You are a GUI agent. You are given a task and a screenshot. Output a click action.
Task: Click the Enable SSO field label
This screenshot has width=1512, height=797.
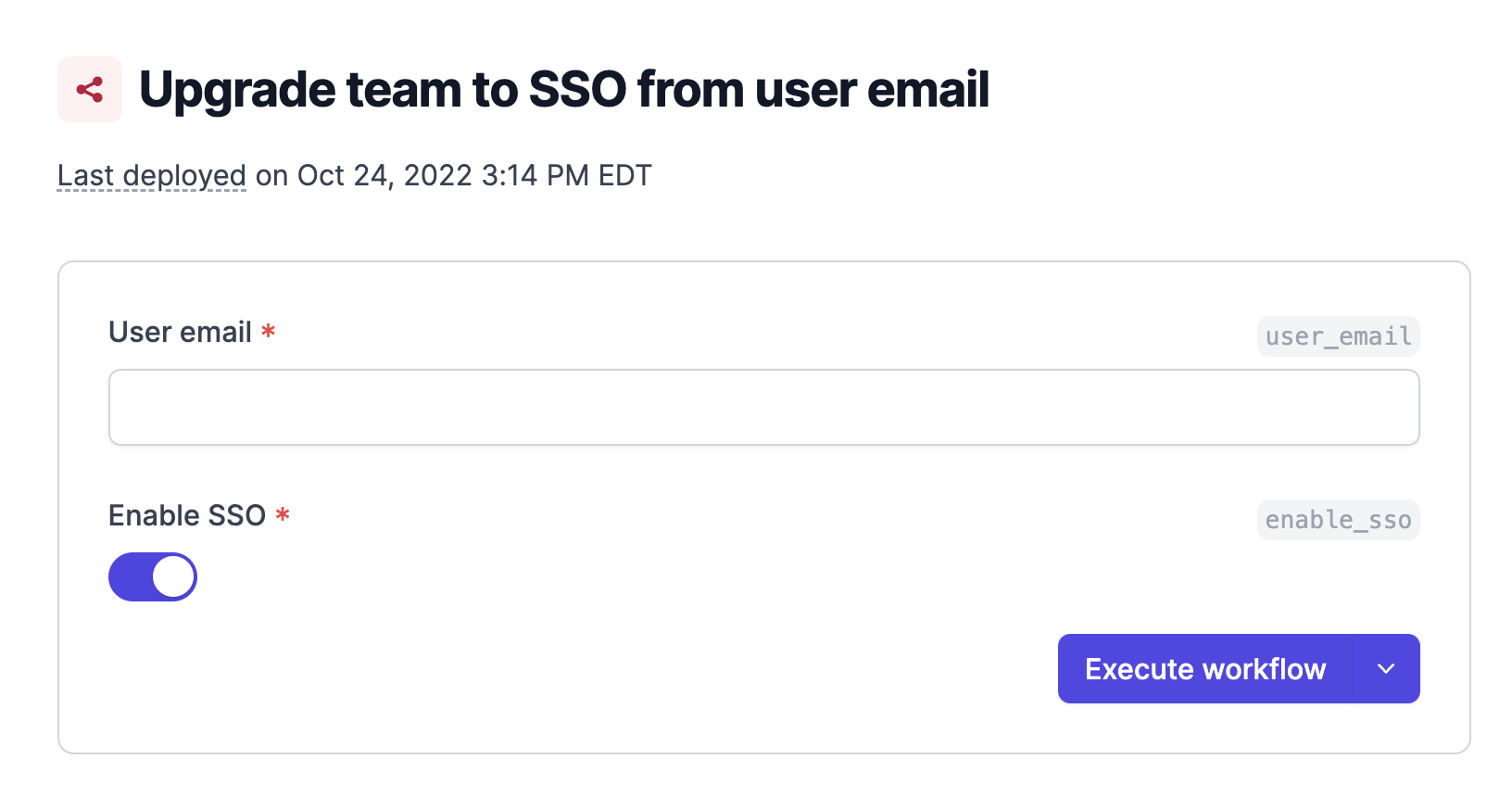187,515
